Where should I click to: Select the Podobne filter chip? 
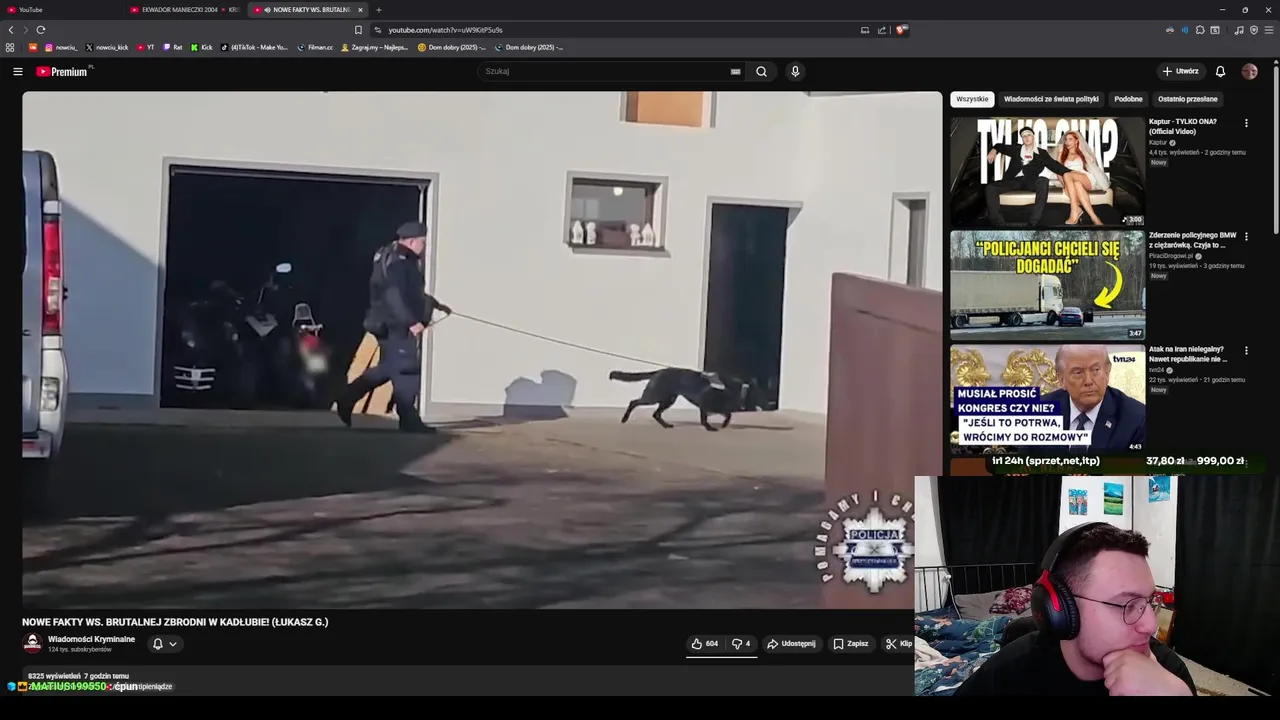coord(1128,99)
